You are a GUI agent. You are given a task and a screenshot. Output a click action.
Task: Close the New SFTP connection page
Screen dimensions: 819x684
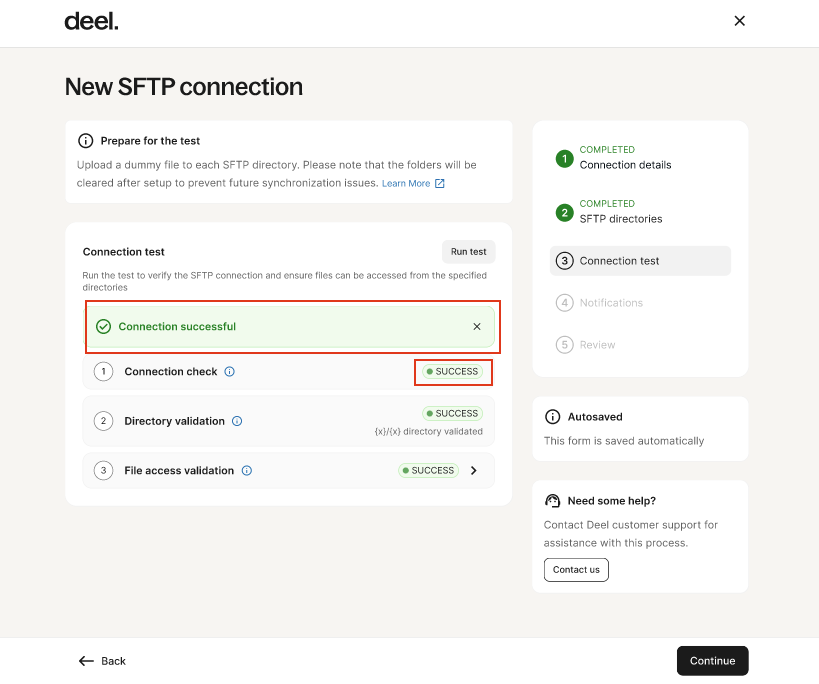[x=740, y=21]
